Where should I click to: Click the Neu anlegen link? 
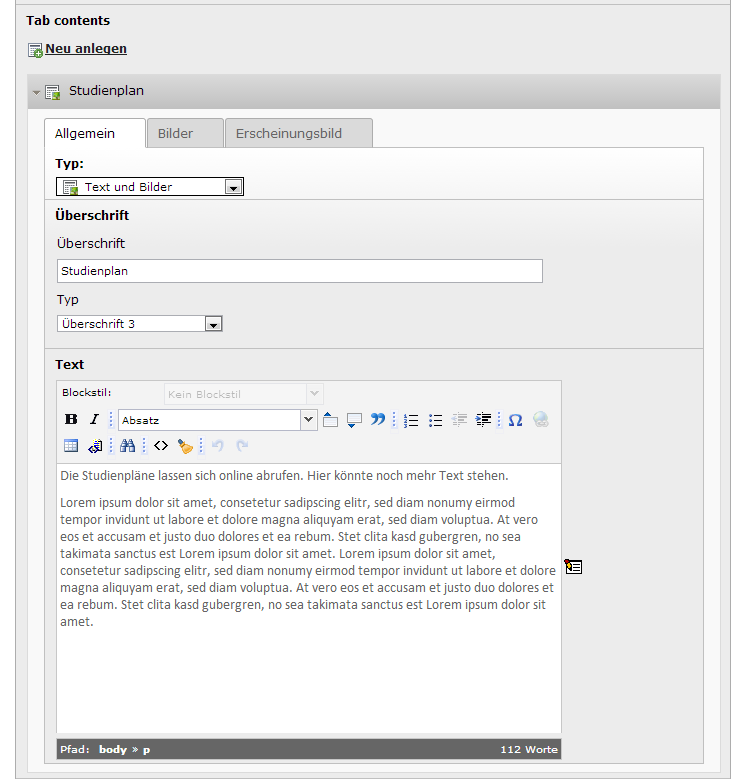[x=86, y=48]
